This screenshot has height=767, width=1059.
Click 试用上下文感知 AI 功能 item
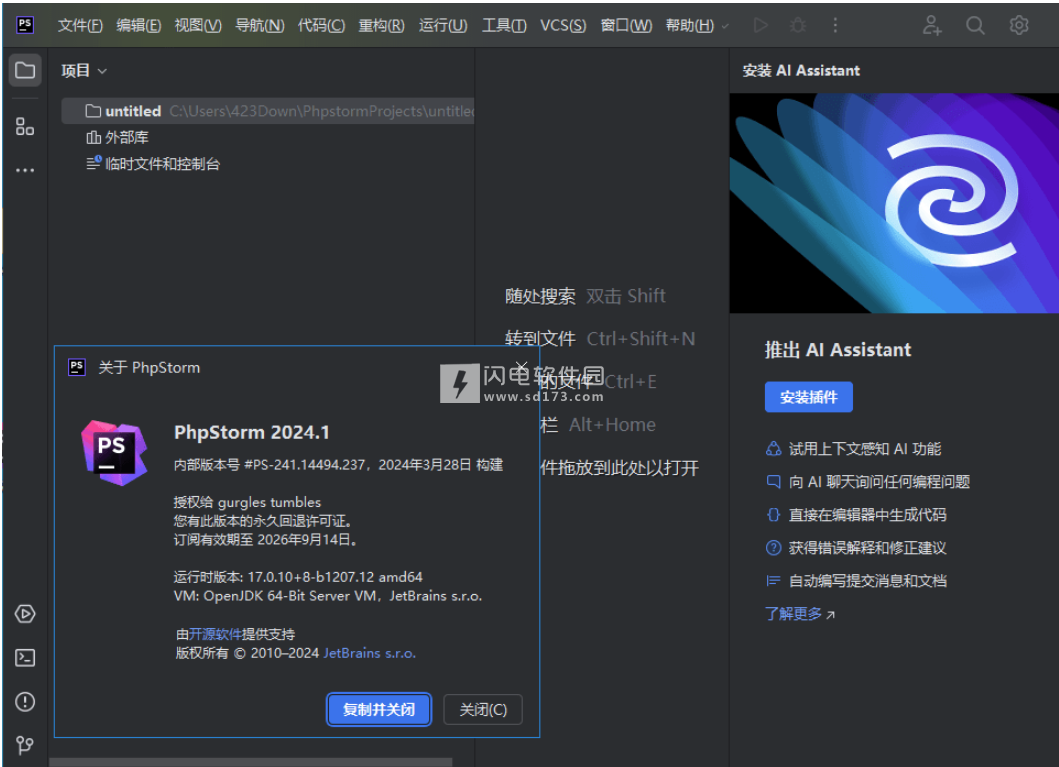point(854,448)
